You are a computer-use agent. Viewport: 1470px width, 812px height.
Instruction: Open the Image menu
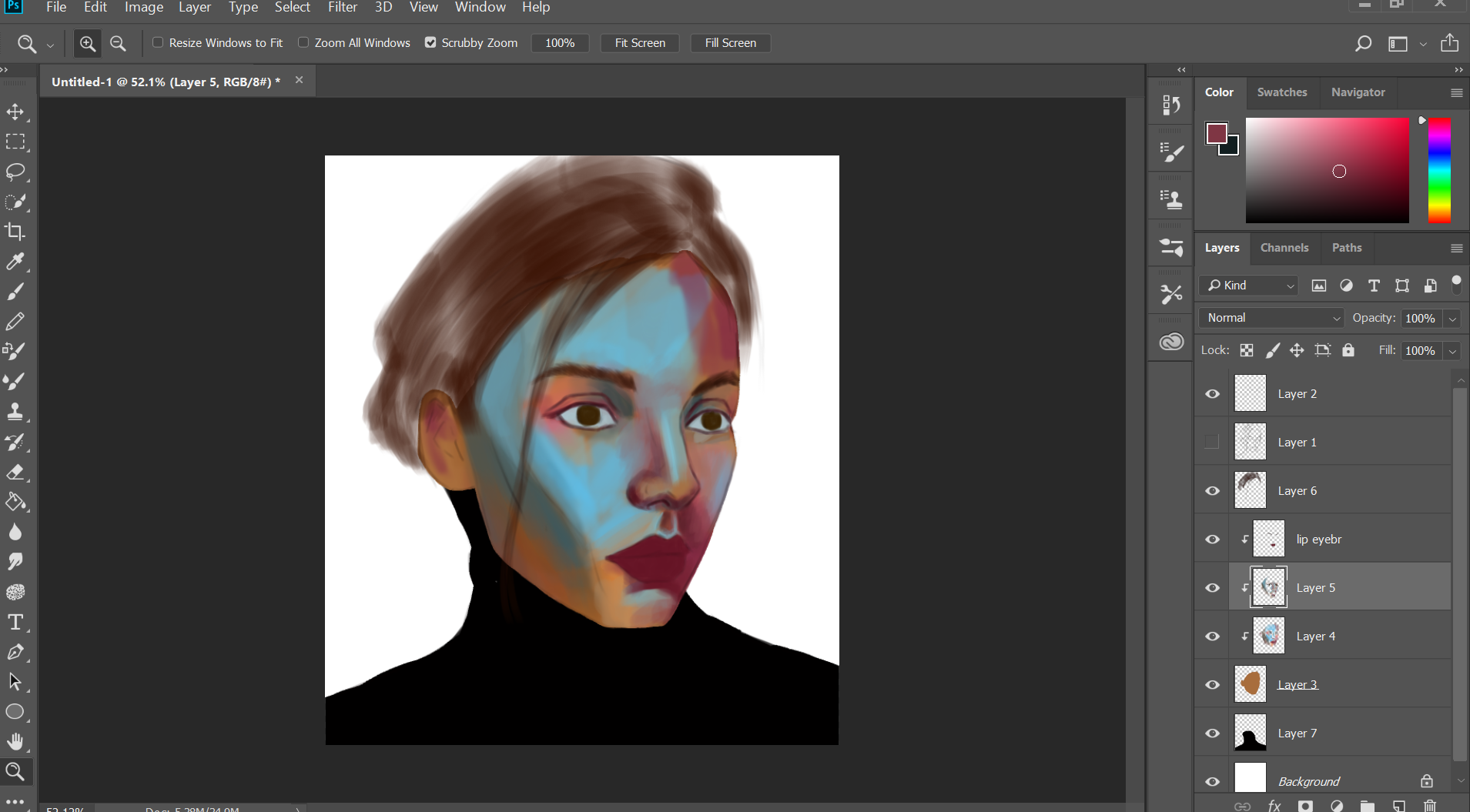(144, 8)
